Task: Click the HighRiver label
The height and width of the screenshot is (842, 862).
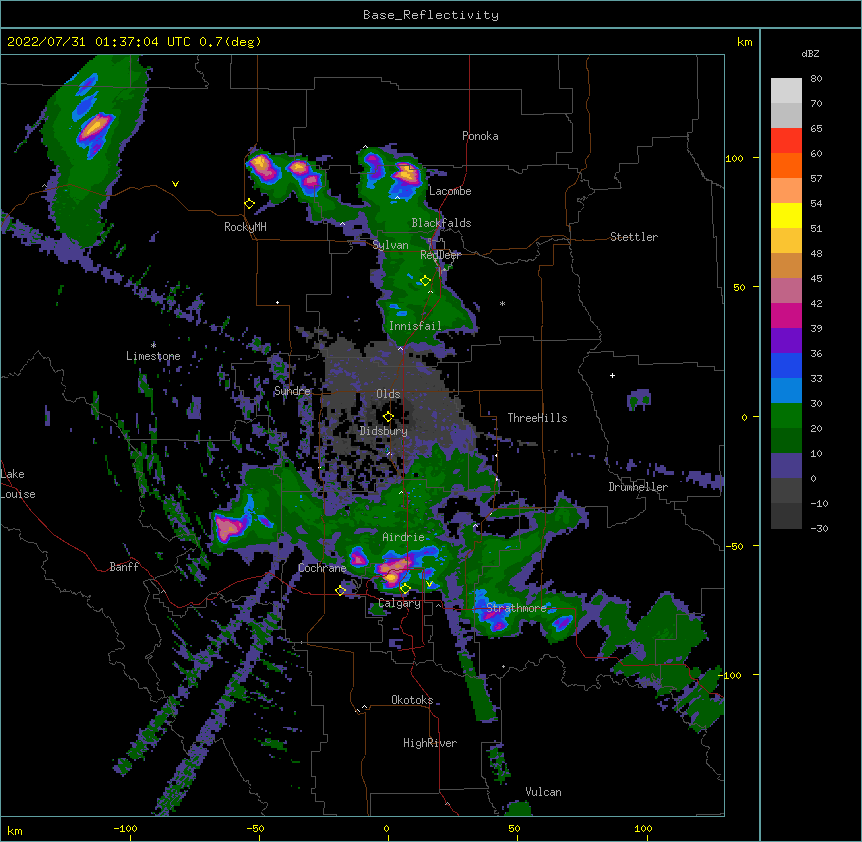Action: pos(430,743)
